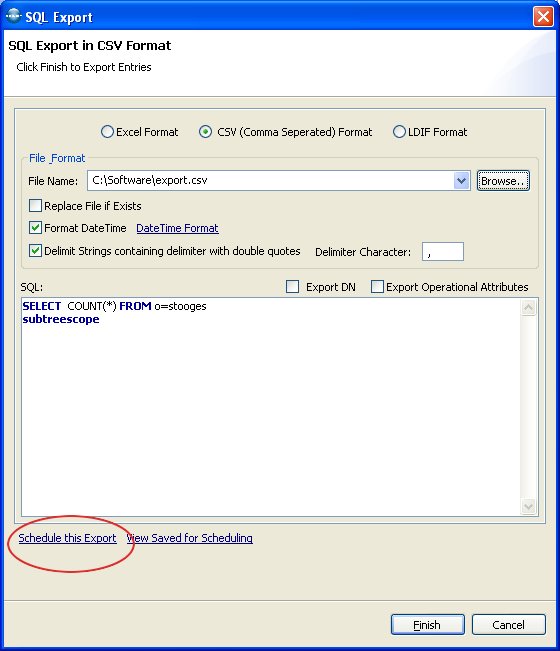
Task: Click the SQL Export title bar icon
Action: coord(14,16)
